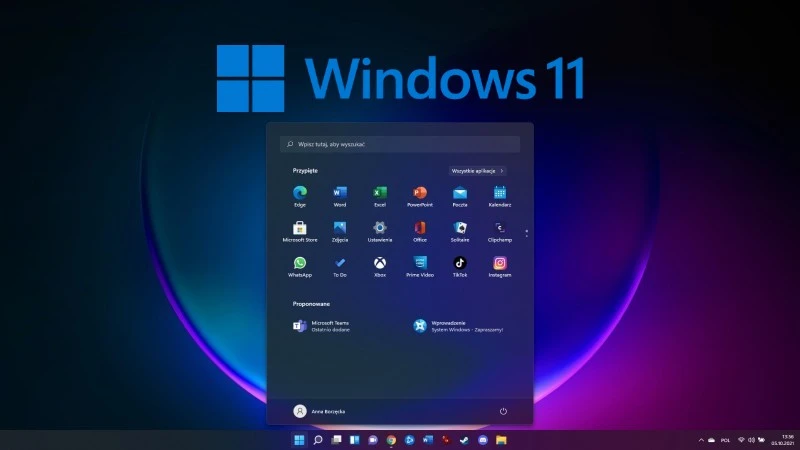The height and width of the screenshot is (450, 800).
Task: Open the Prime Video app
Action: [x=420, y=267]
